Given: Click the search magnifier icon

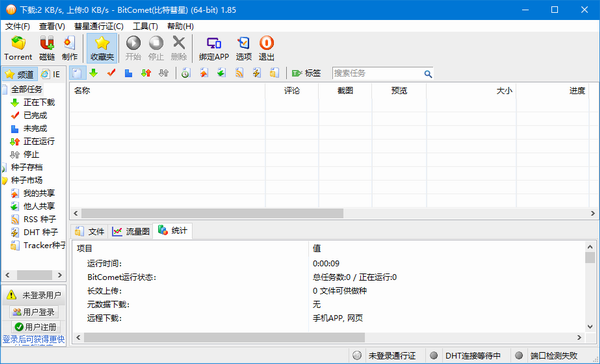Looking at the screenshot, I should point(428,74).
